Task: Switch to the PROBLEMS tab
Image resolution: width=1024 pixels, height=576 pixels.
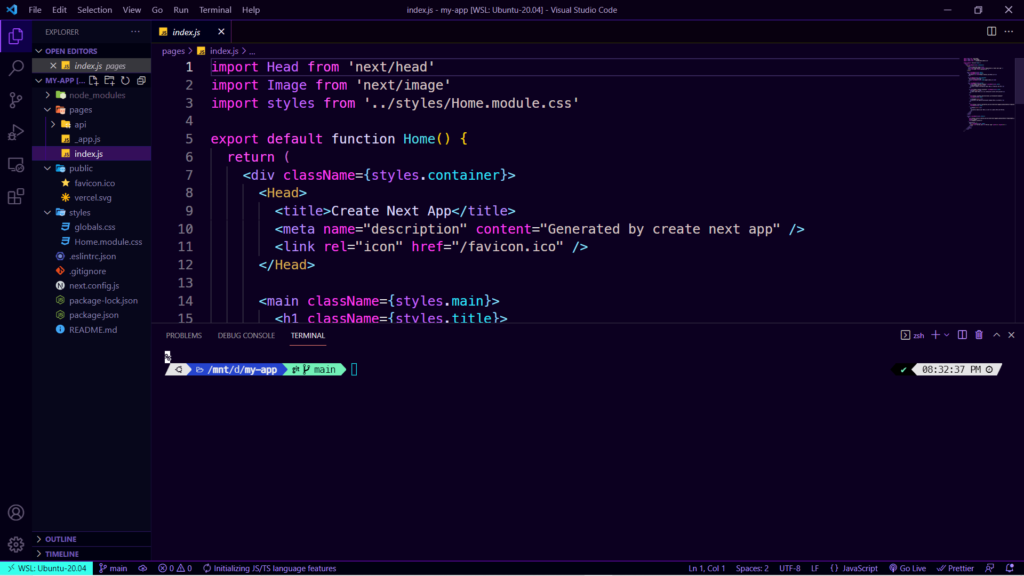Action: (x=184, y=335)
